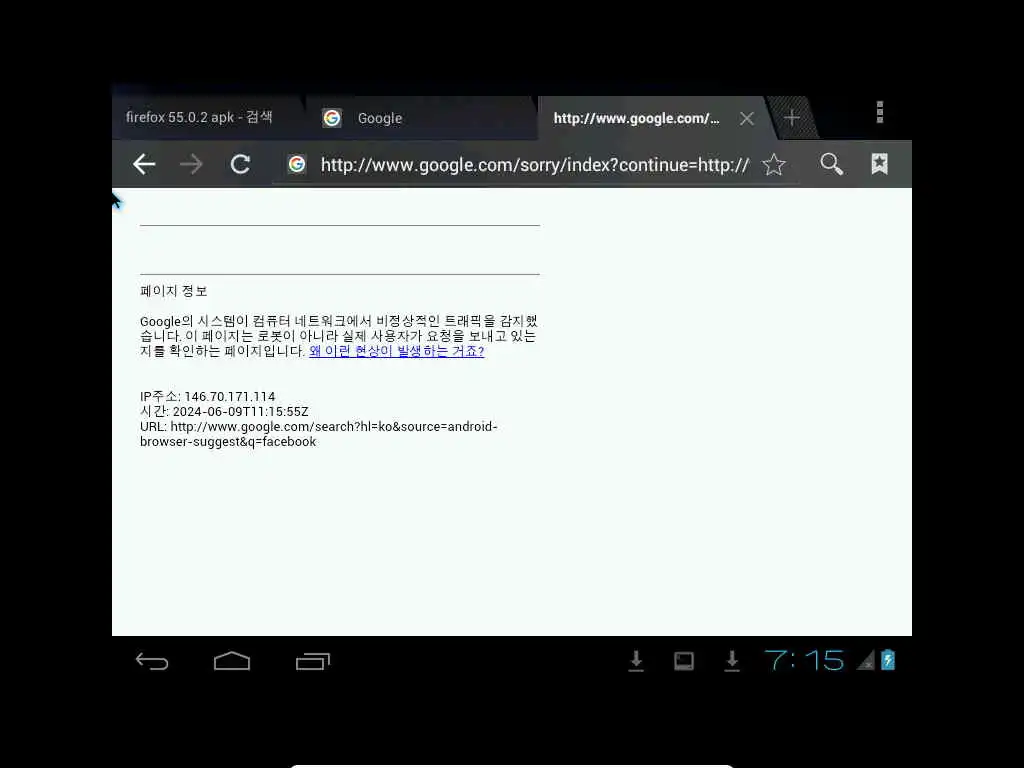The width and height of the screenshot is (1024, 768).
Task: Click the Google favicon in the address bar
Action: click(297, 164)
